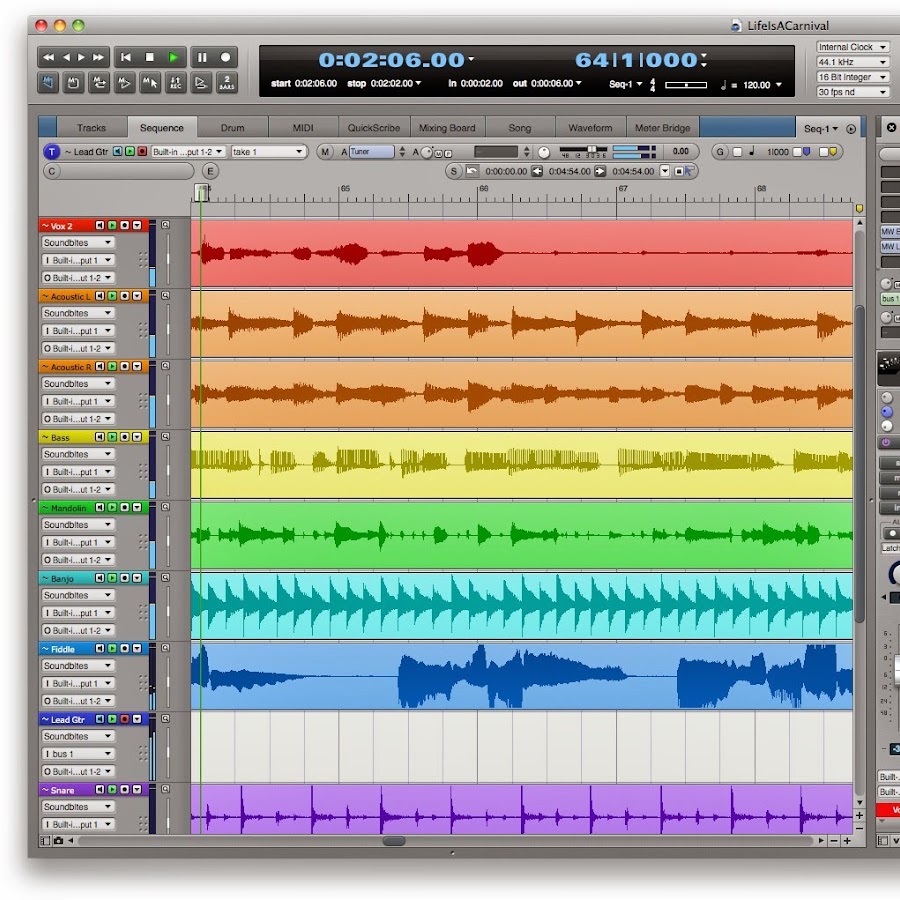Click the Mandolin track name
900x900 pixels.
[68, 508]
